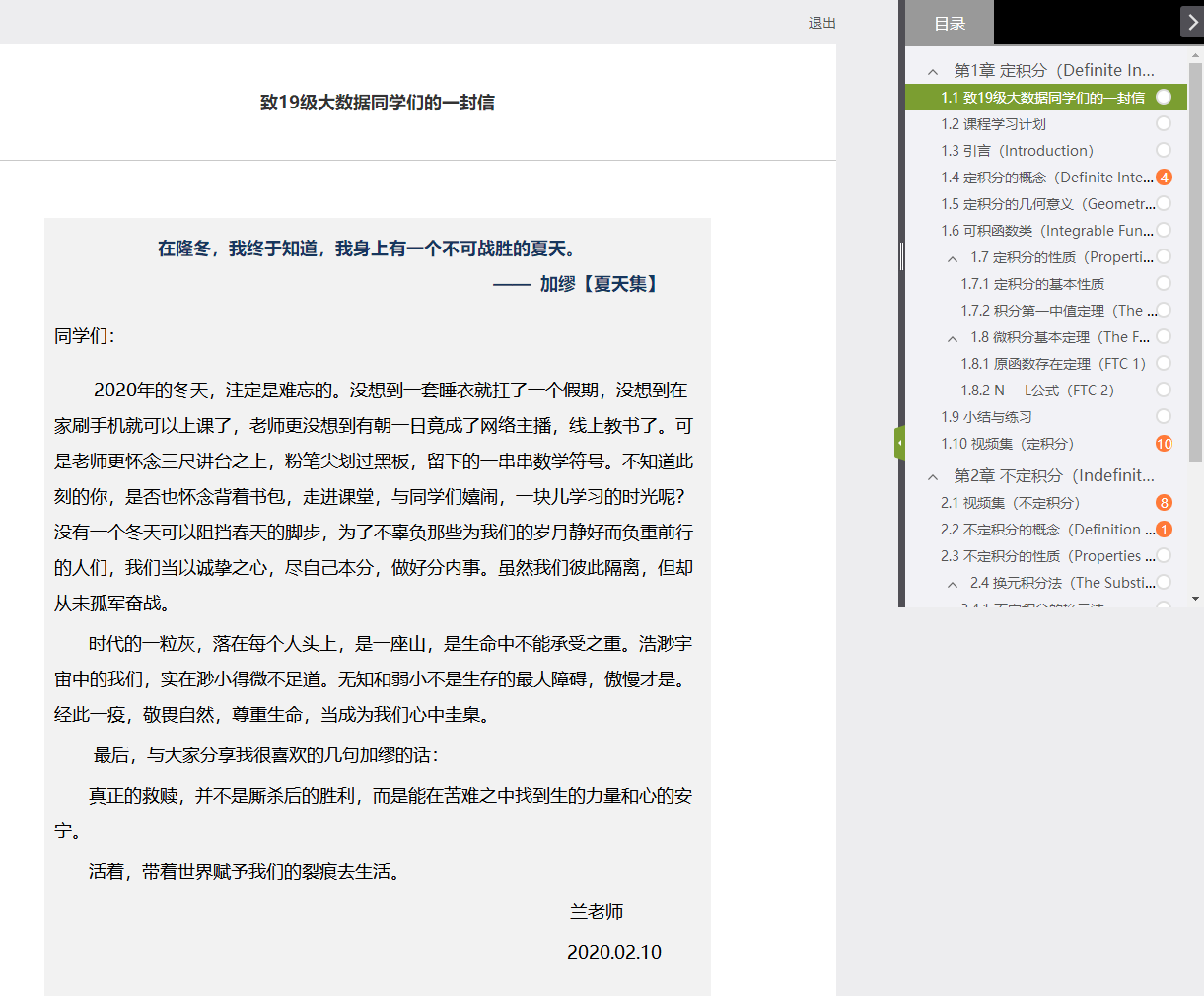Image resolution: width=1204 pixels, height=996 pixels.
Task: Collapse section 1.7 定积分的性质
Action: point(953,258)
